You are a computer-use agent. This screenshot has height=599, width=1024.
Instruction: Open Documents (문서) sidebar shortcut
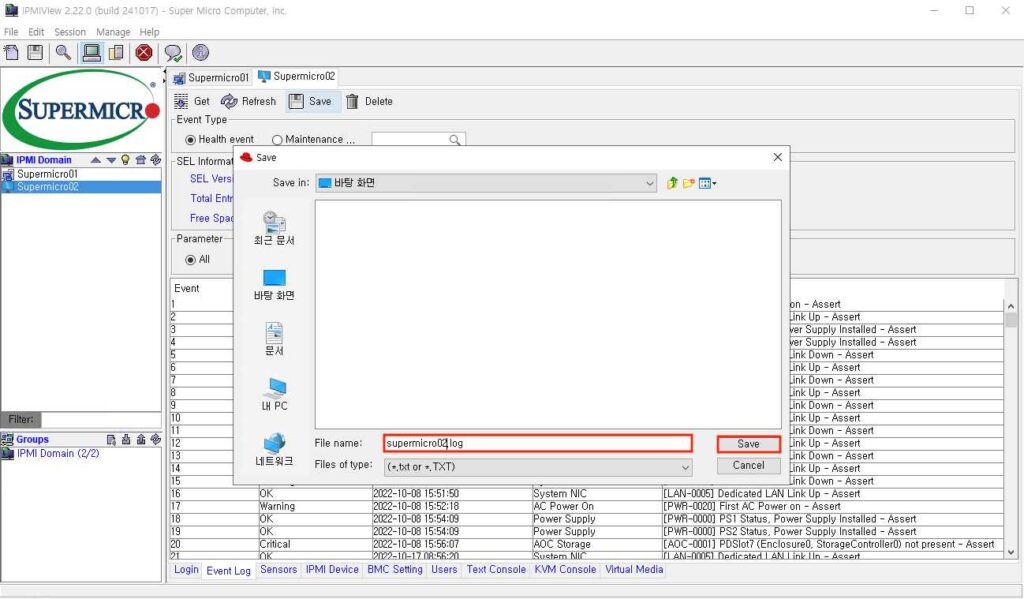tap(274, 340)
